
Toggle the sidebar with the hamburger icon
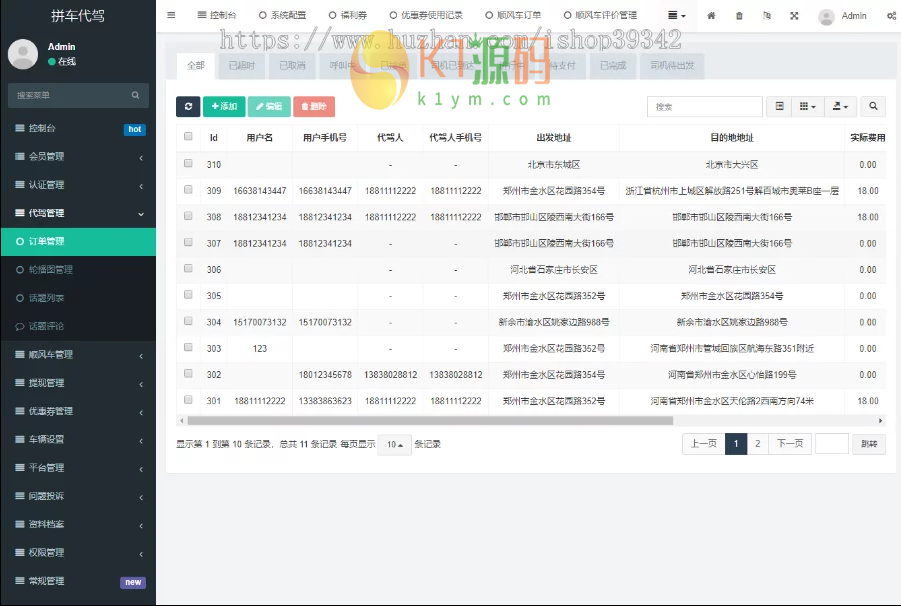coord(171,15)
